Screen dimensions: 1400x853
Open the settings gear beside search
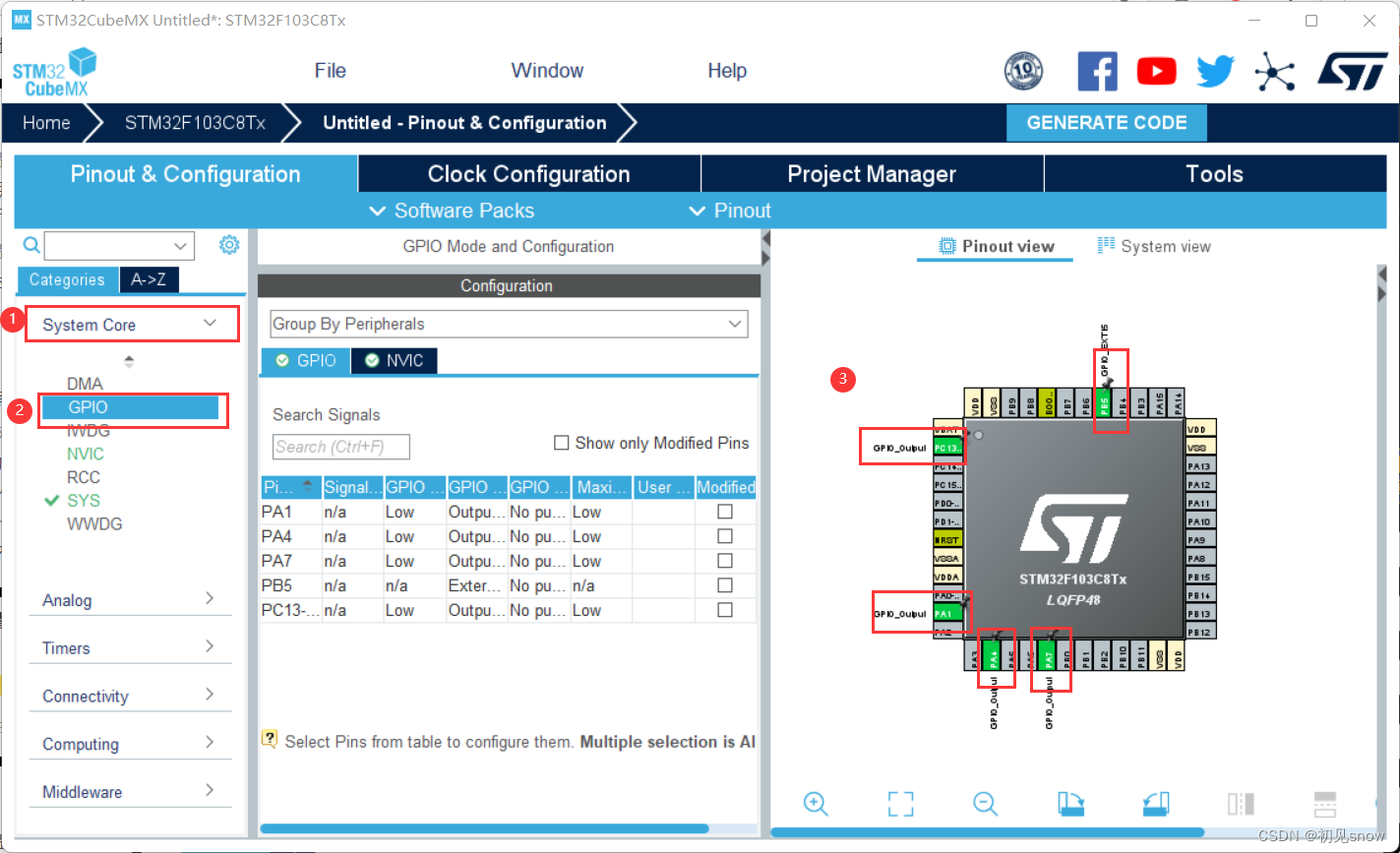tap(229, 245)
